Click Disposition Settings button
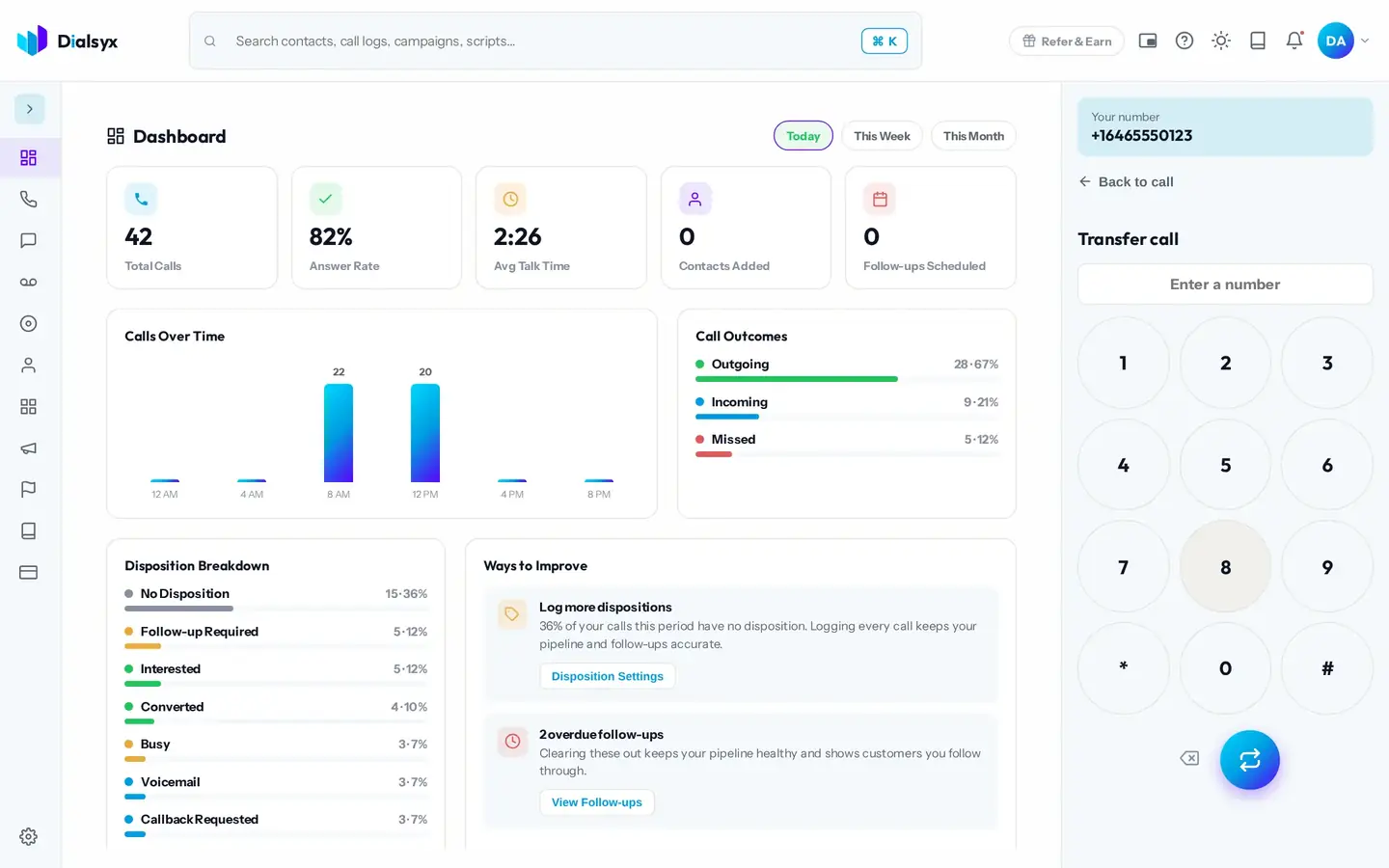The height and width of the screenshot is (868, 1389). [608, 676]
